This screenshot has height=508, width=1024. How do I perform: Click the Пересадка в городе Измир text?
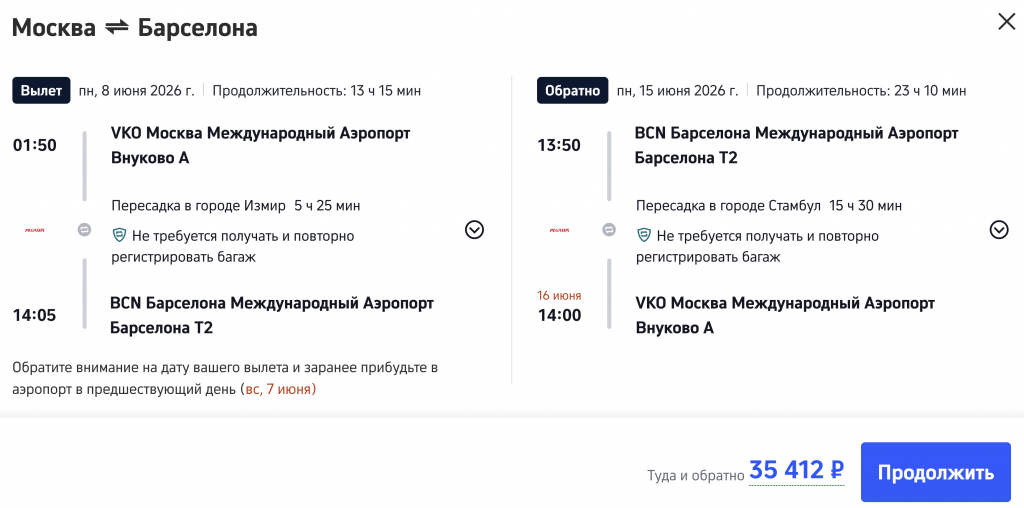[x=199, y=206]
